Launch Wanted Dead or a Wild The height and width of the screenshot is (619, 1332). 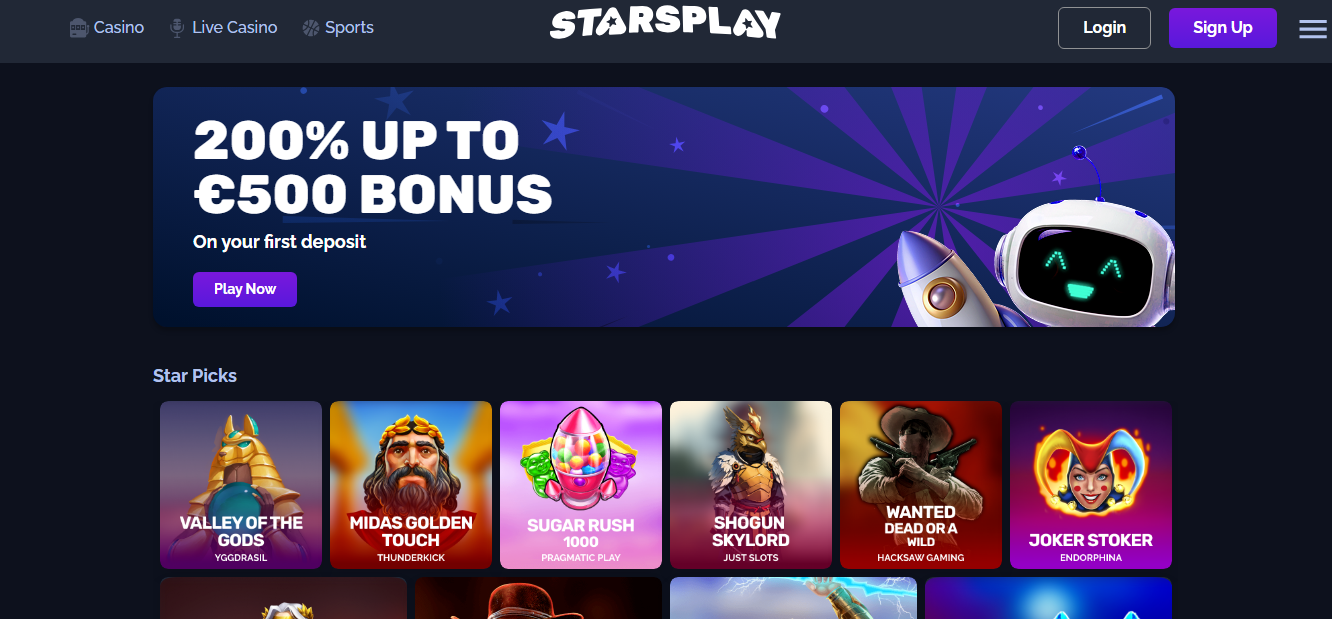coord(921,485)
